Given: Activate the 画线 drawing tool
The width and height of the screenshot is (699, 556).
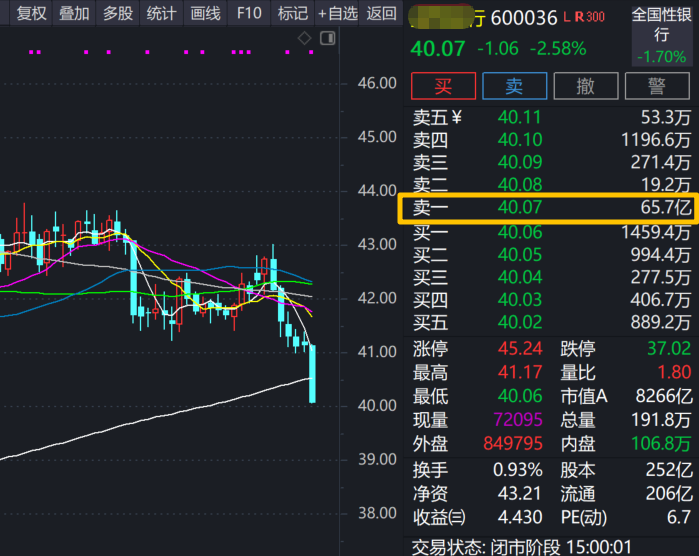Looking at the screenshot, I should point(204,13).
